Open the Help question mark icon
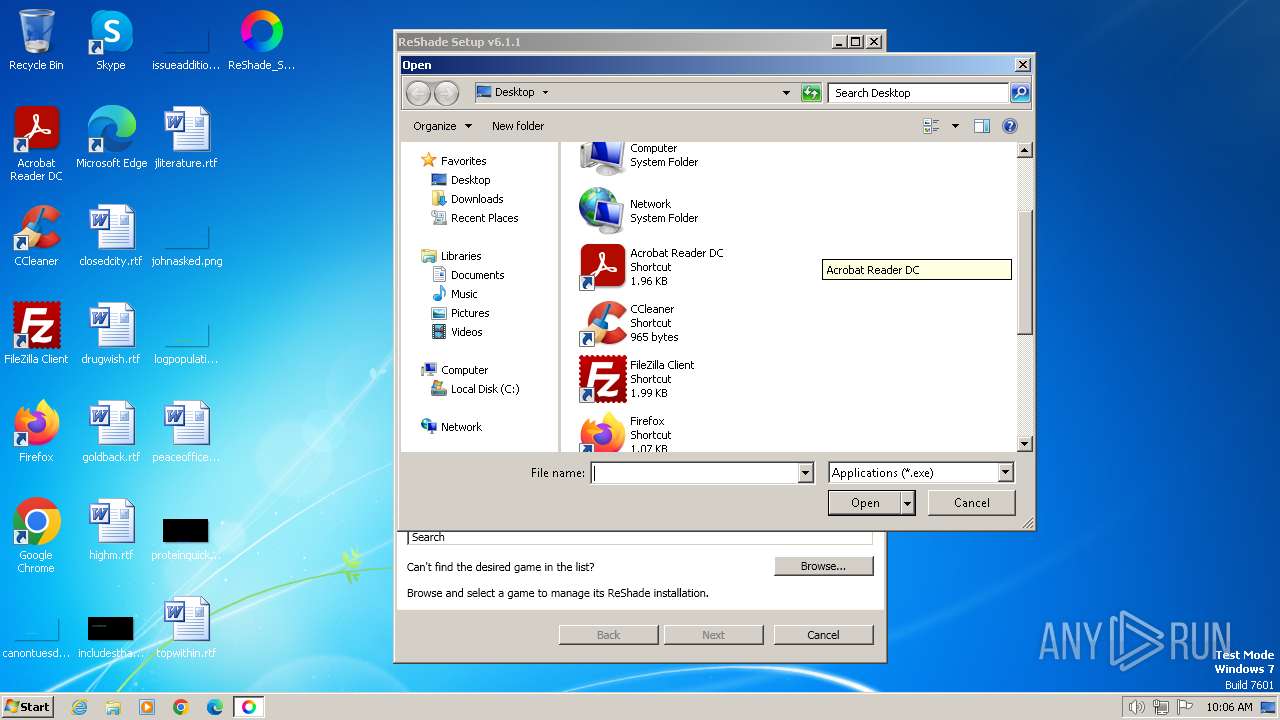Viewport: 1280px width, 720px height. point(1010,126)
